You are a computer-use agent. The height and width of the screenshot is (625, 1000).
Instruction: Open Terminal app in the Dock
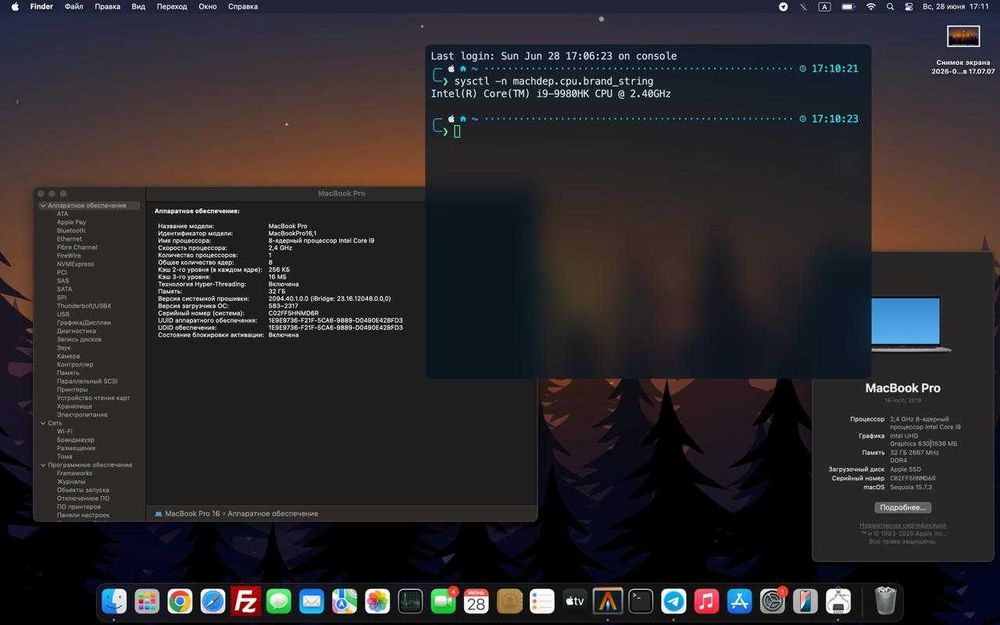pyautogui.click(x=640, y=601)
